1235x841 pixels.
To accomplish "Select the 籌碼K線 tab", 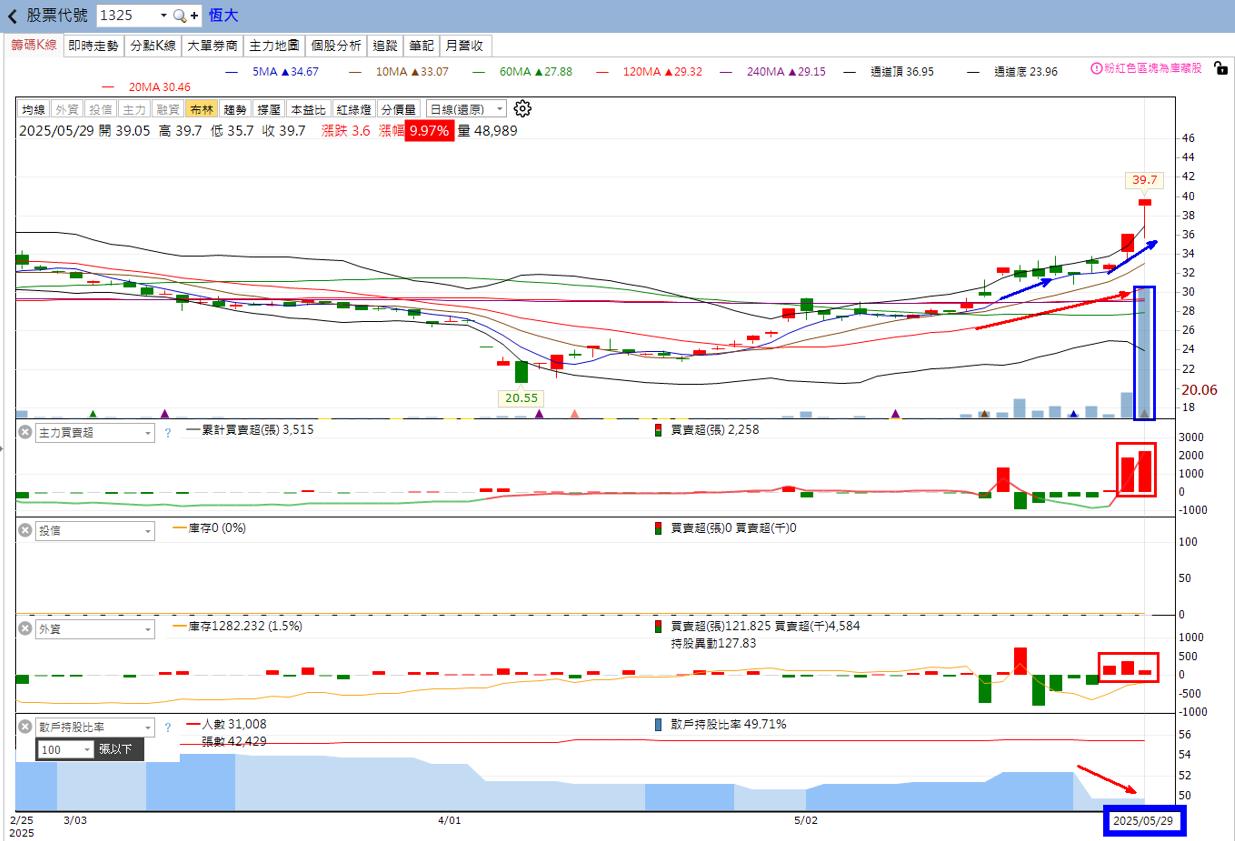I will [34, 46].
